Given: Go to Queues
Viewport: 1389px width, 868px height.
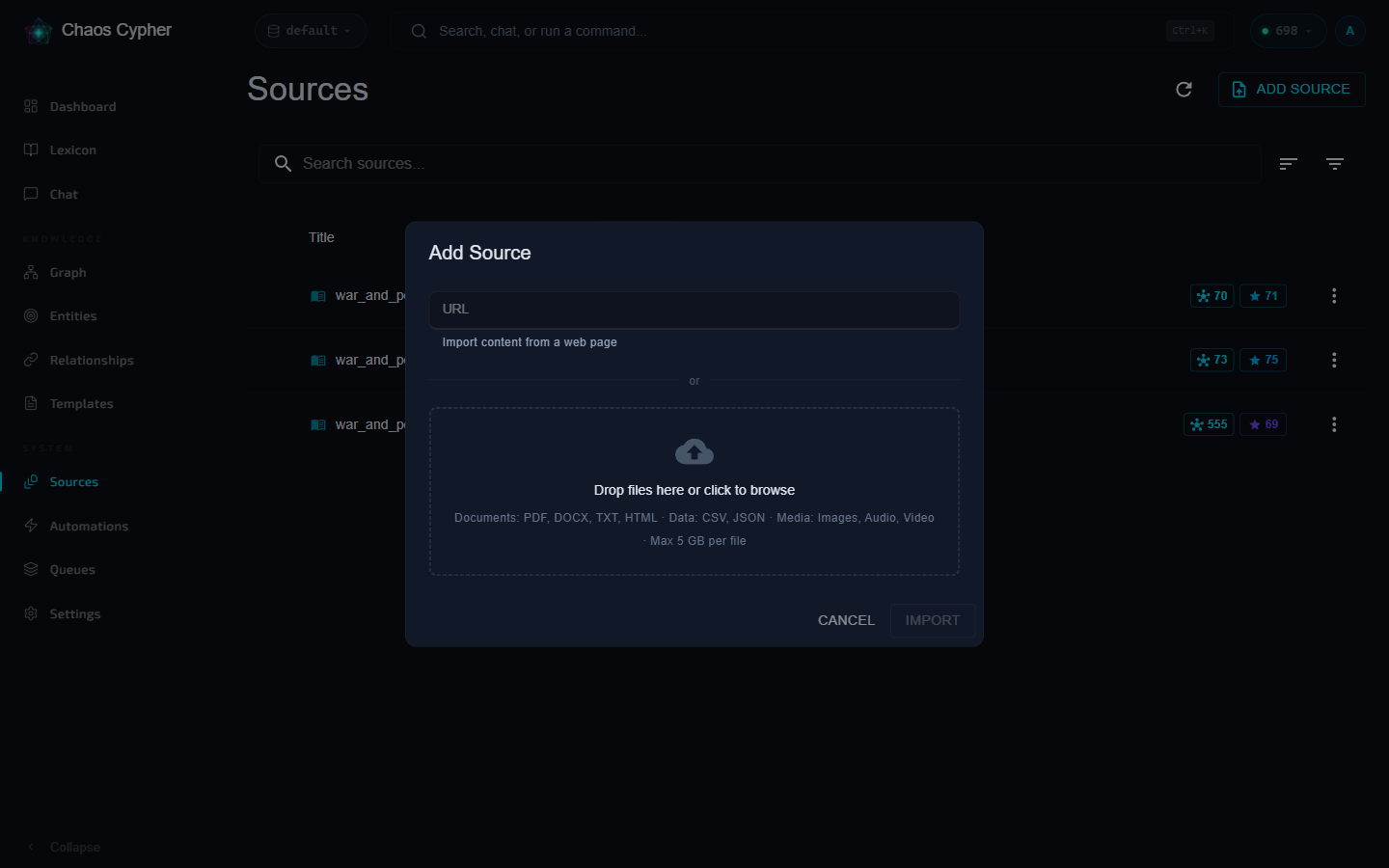Looking at the screenshot, I should pos(72,569).
